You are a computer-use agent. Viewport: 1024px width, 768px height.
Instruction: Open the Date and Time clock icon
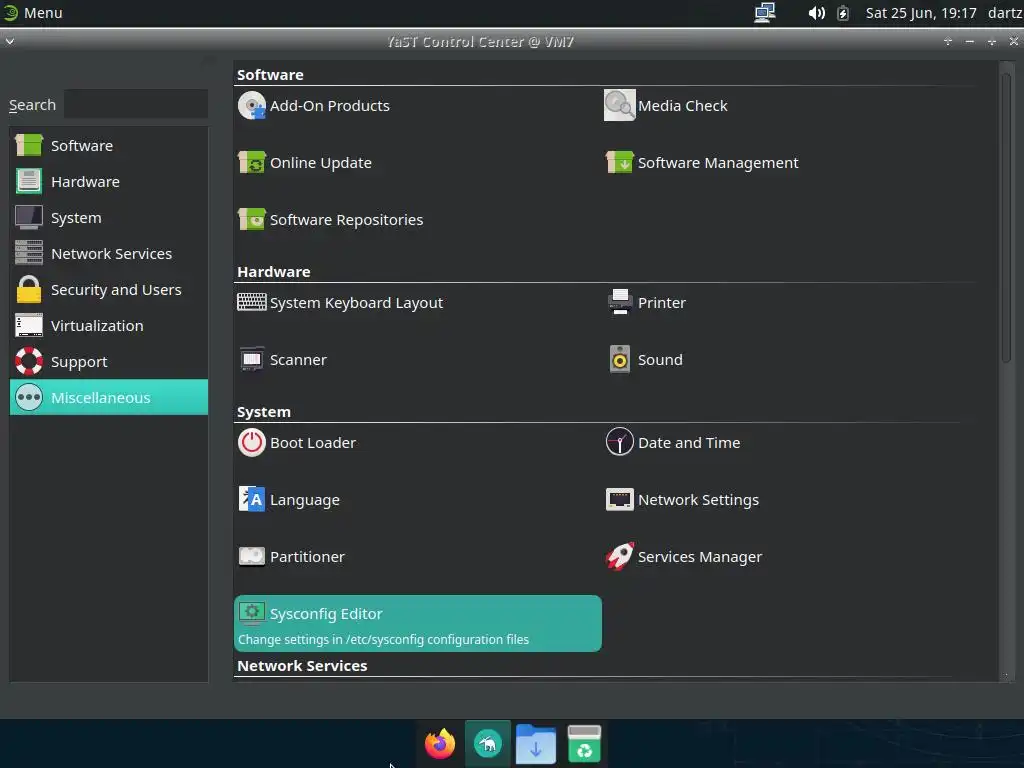coord(619,442)
